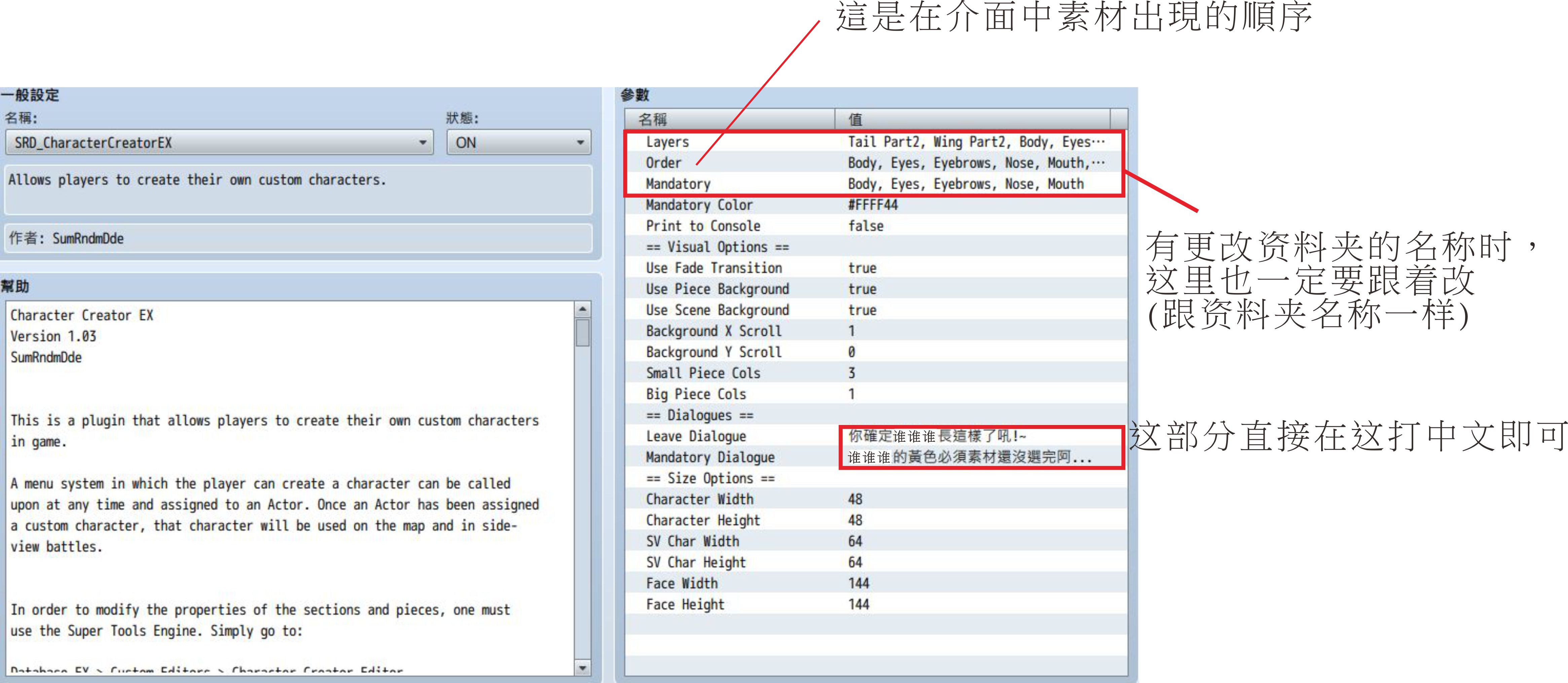
Task: Select the Small Piece Cols parameter
Action: click(x=876, y=373)
